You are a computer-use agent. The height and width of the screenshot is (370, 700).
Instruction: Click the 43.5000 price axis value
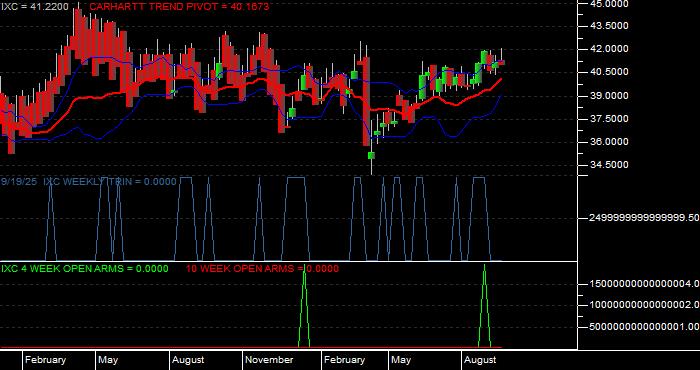[609, 26]
